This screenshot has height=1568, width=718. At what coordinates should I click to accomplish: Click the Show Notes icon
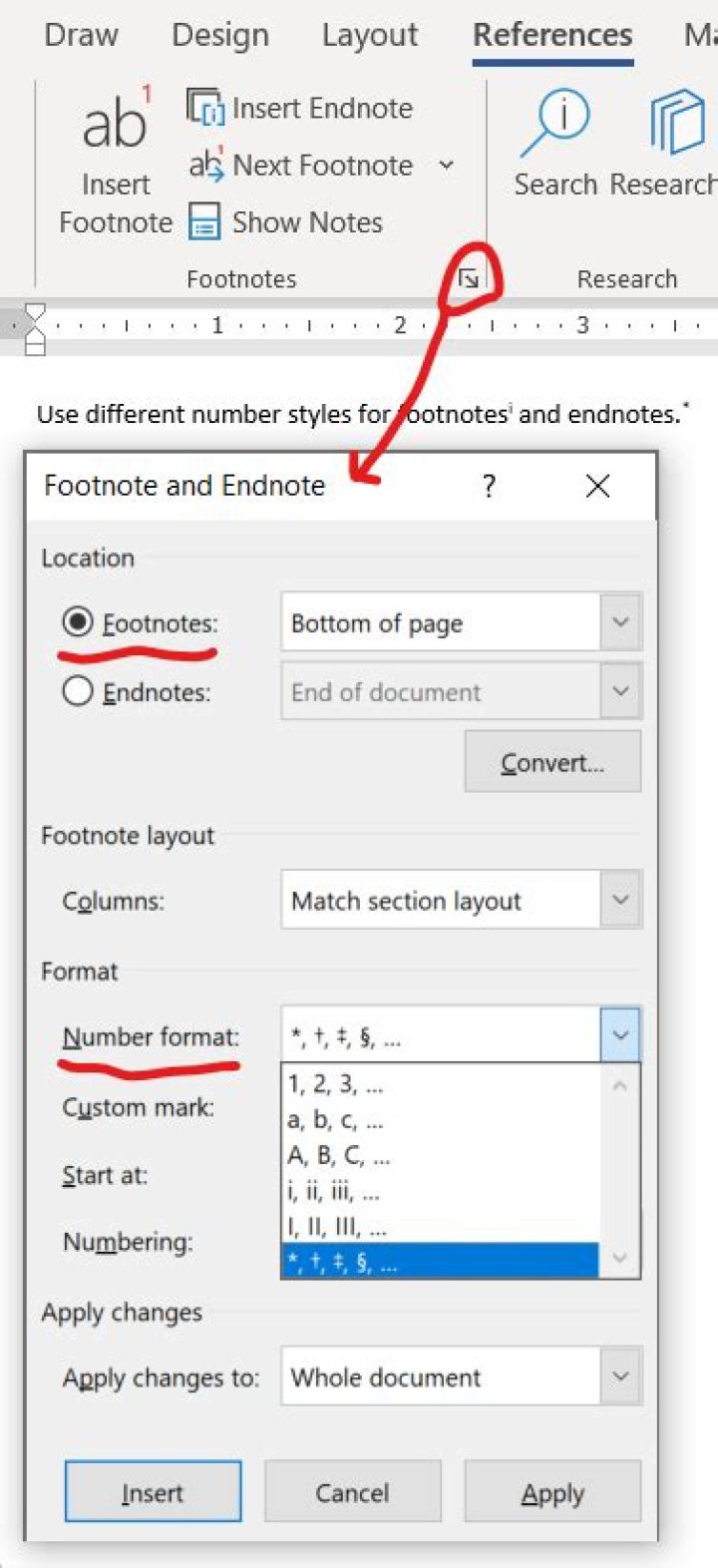(x=204, y=221)
